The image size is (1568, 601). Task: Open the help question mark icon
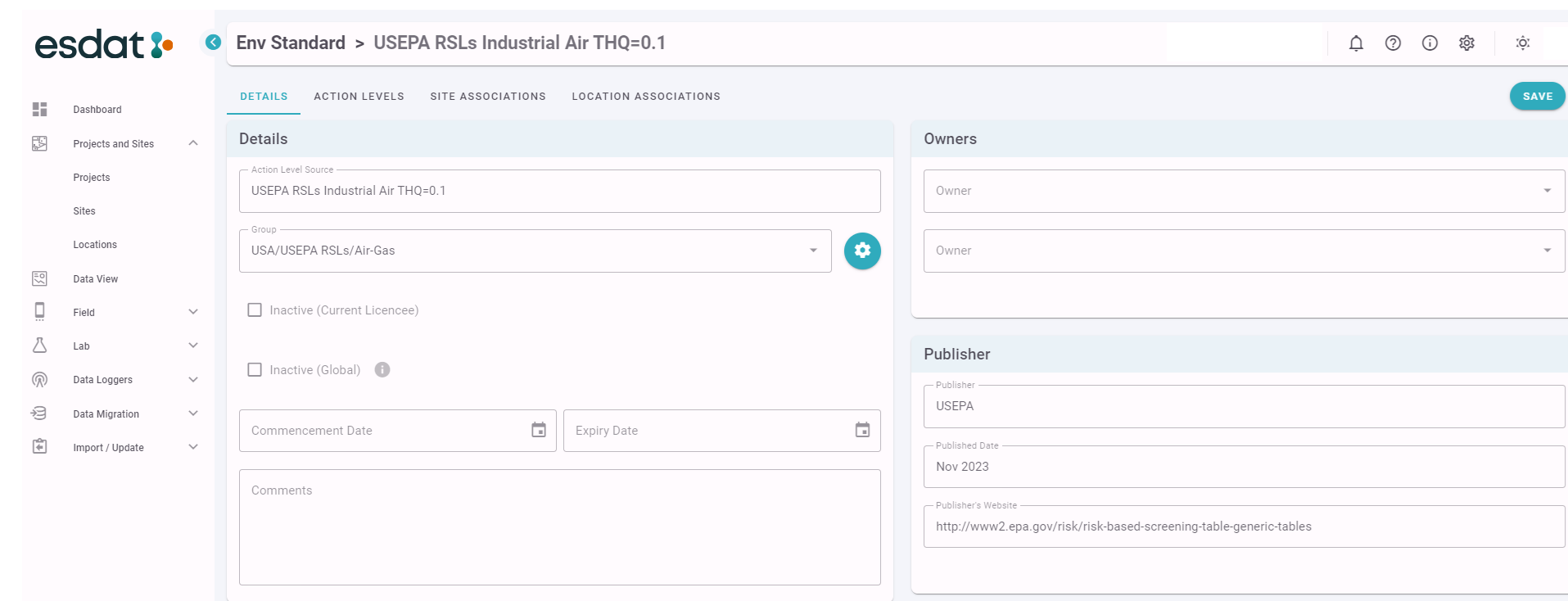coord(1393,43)
